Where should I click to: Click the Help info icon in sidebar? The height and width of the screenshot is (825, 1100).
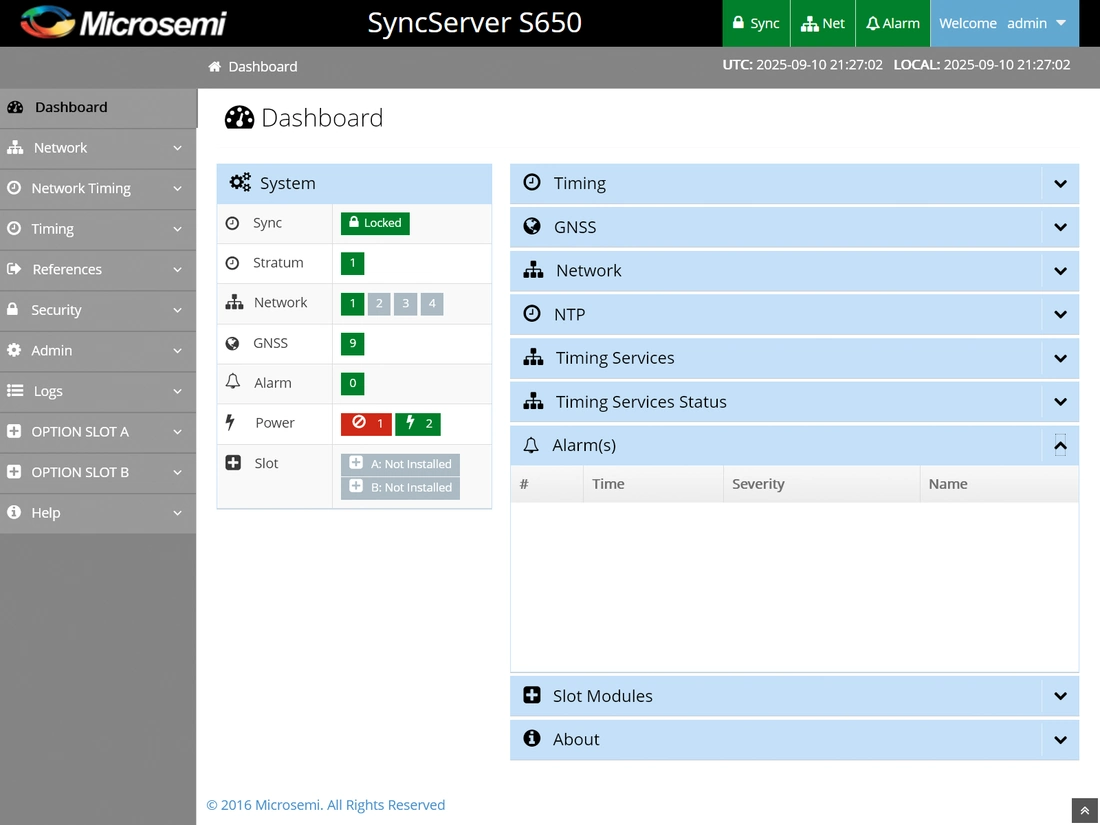pos(14,512)
